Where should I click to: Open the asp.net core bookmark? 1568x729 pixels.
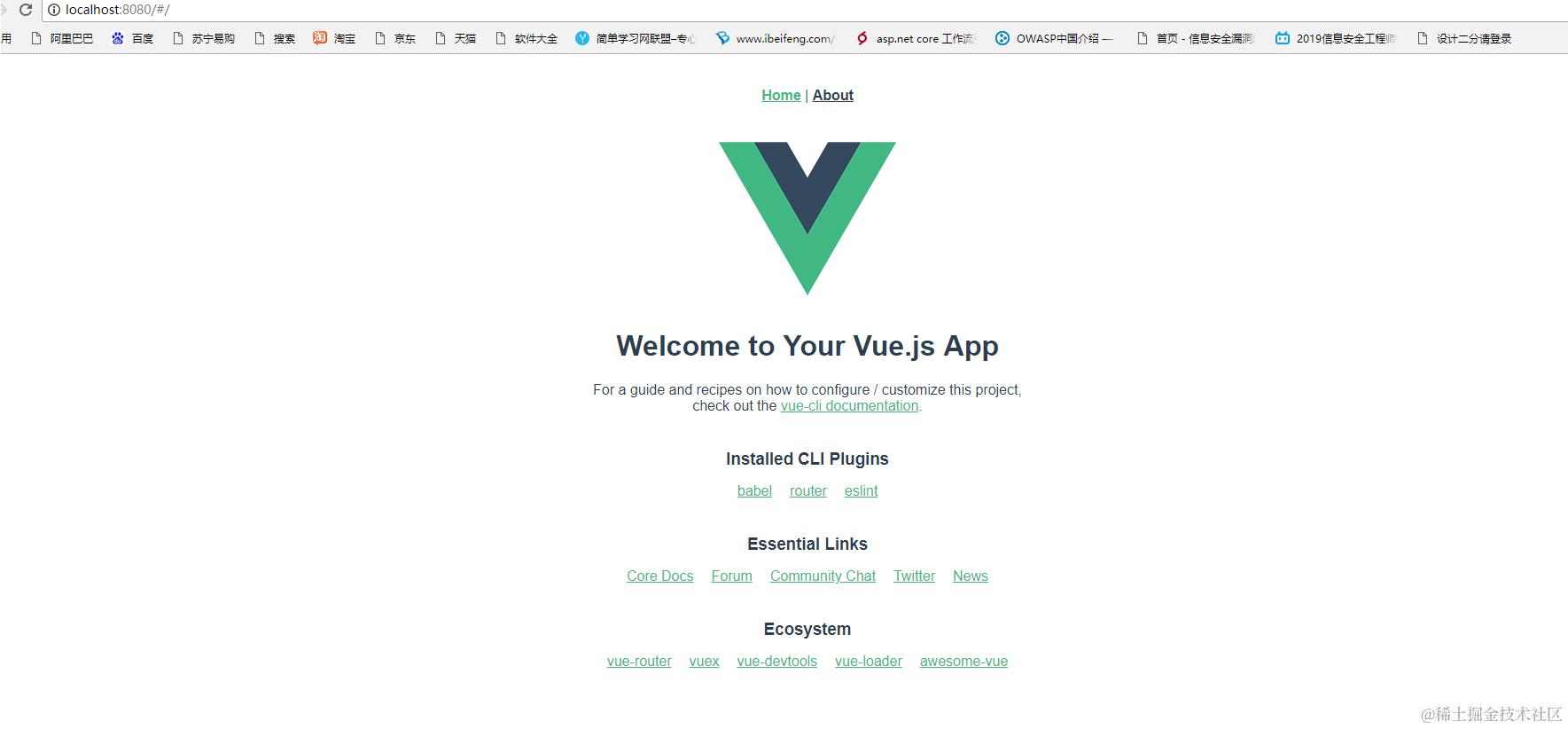pyautogui.click(x=916, y=38)
